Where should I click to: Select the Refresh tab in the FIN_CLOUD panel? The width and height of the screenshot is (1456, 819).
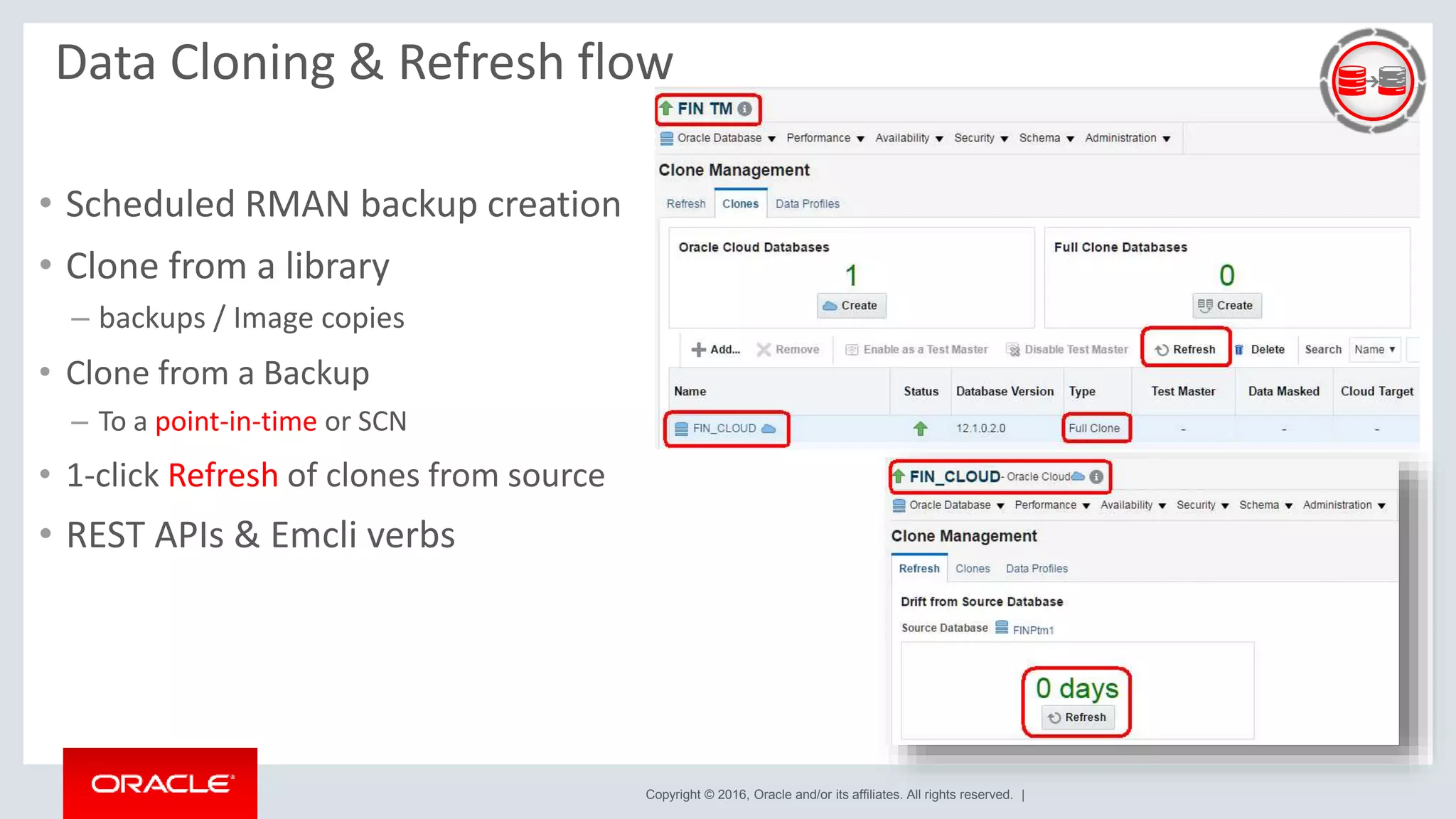pyautogui.click(x=919, y=569)
